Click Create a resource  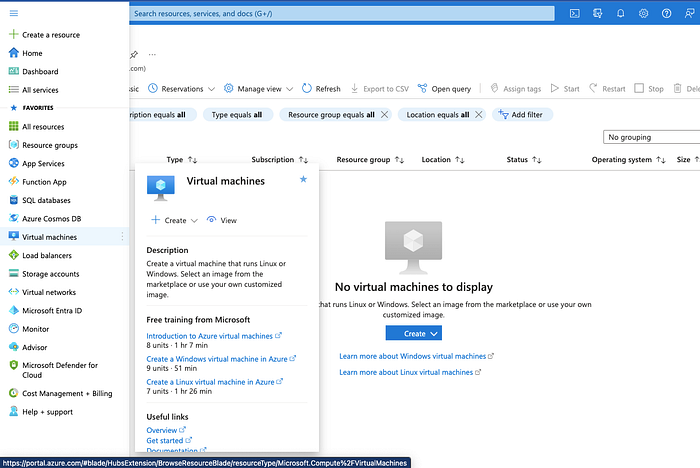tap(51, 35)
